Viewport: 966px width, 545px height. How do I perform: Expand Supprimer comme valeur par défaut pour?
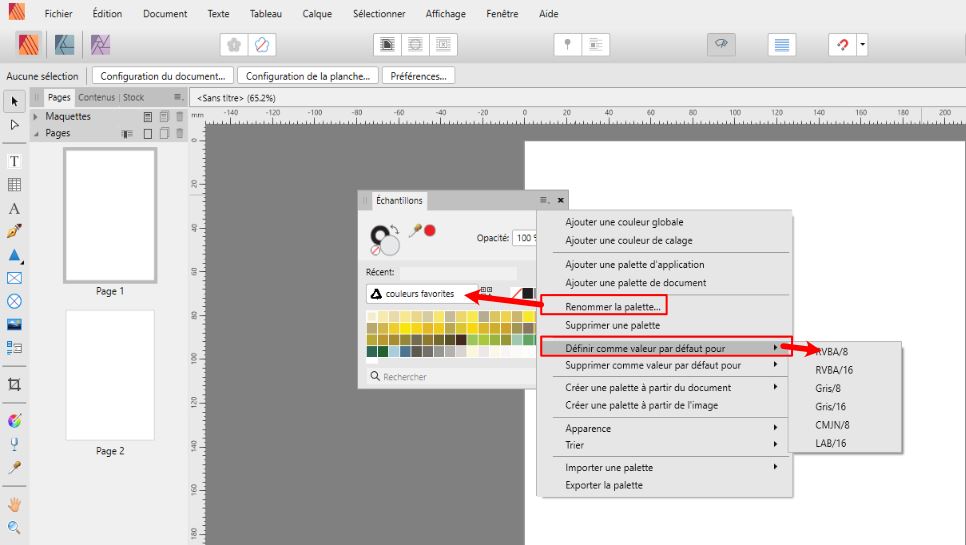click(666, 365)
